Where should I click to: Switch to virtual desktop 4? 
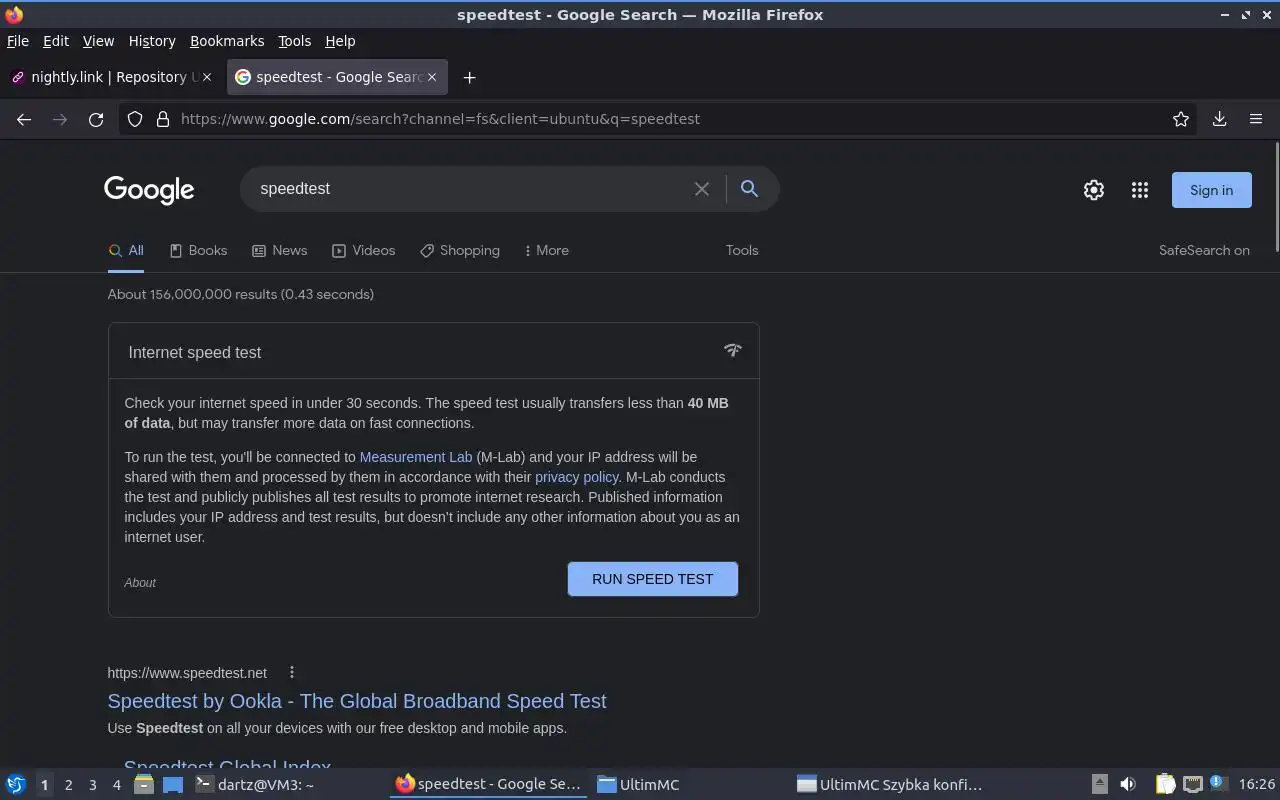(x=116, y=785)
